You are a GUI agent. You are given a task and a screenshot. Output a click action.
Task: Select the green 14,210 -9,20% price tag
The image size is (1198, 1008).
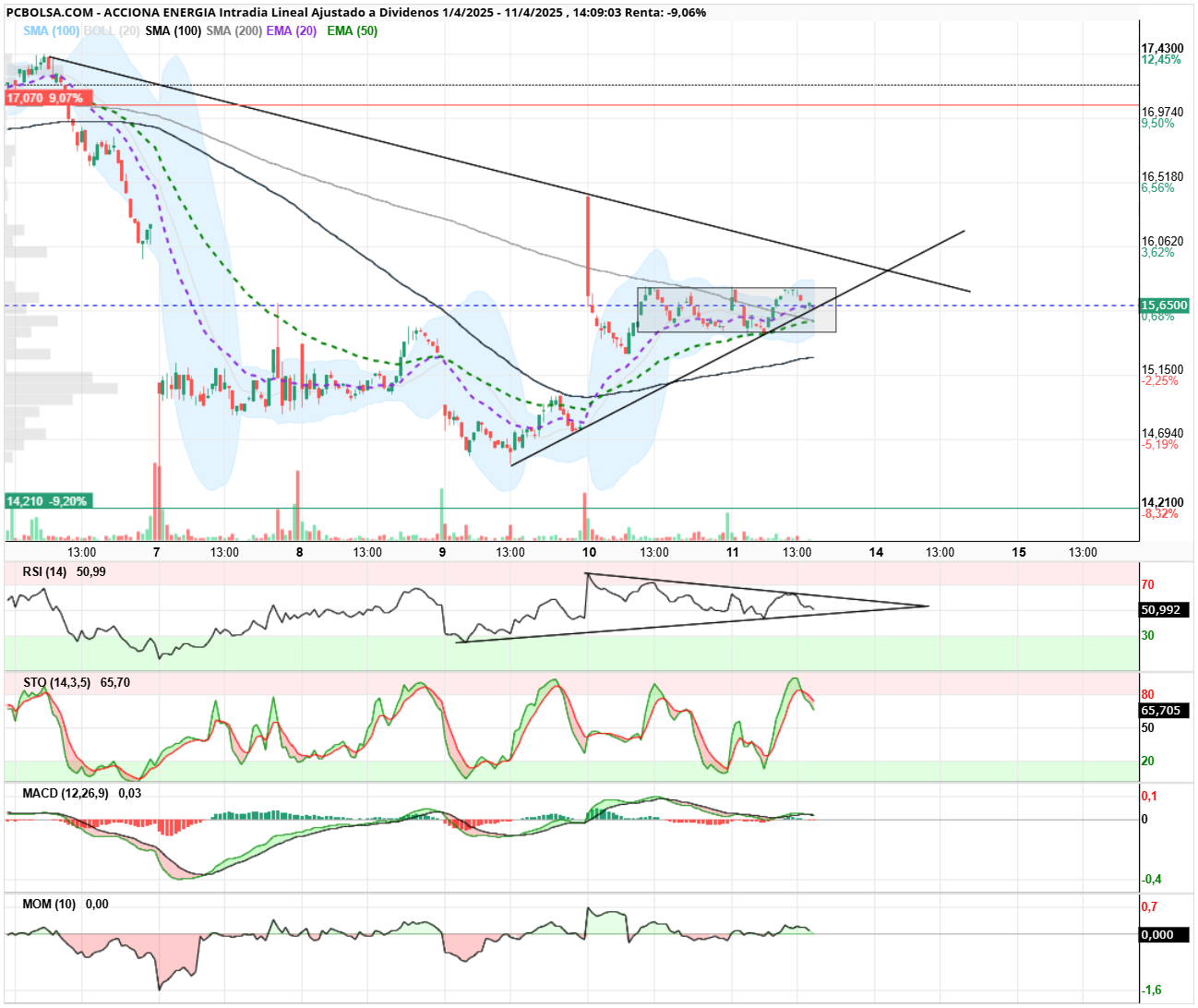click(48, 501)
